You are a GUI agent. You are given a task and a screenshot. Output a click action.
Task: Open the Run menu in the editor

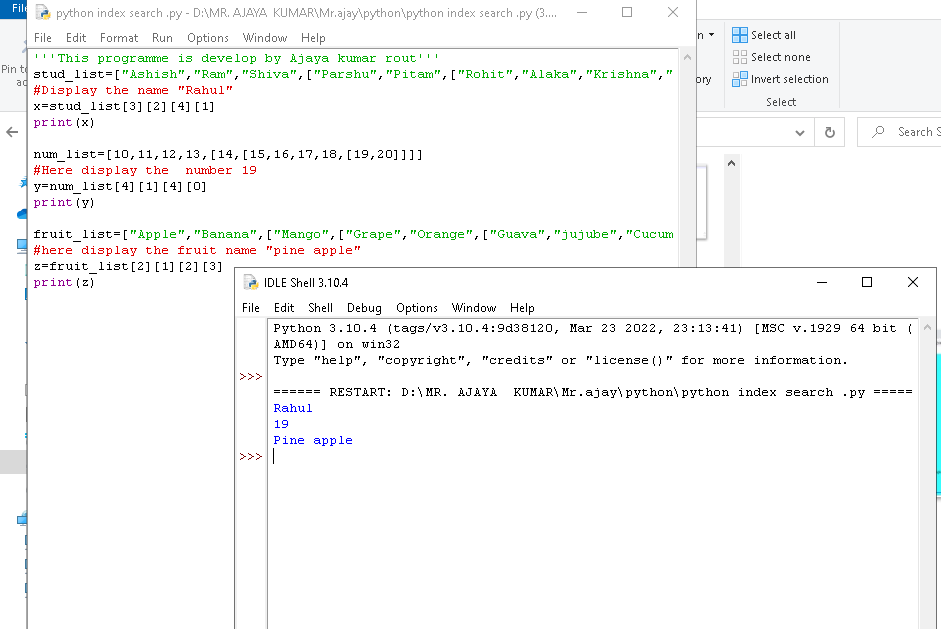(x=162, y=38)
